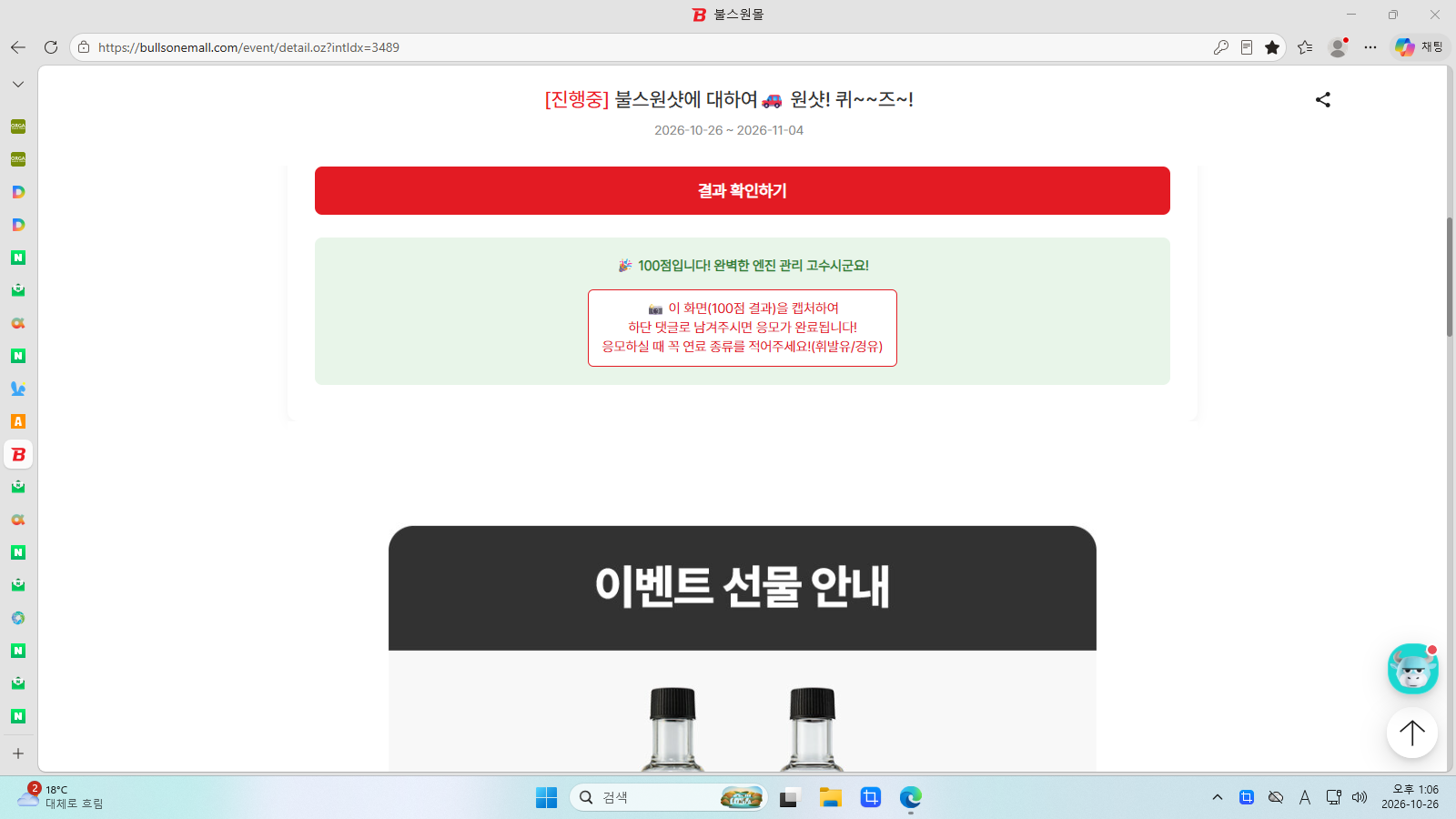Click the red-bordered screenshot instruction box
This screenshot has height=819, width=1456.
click(x=743, y=328)
